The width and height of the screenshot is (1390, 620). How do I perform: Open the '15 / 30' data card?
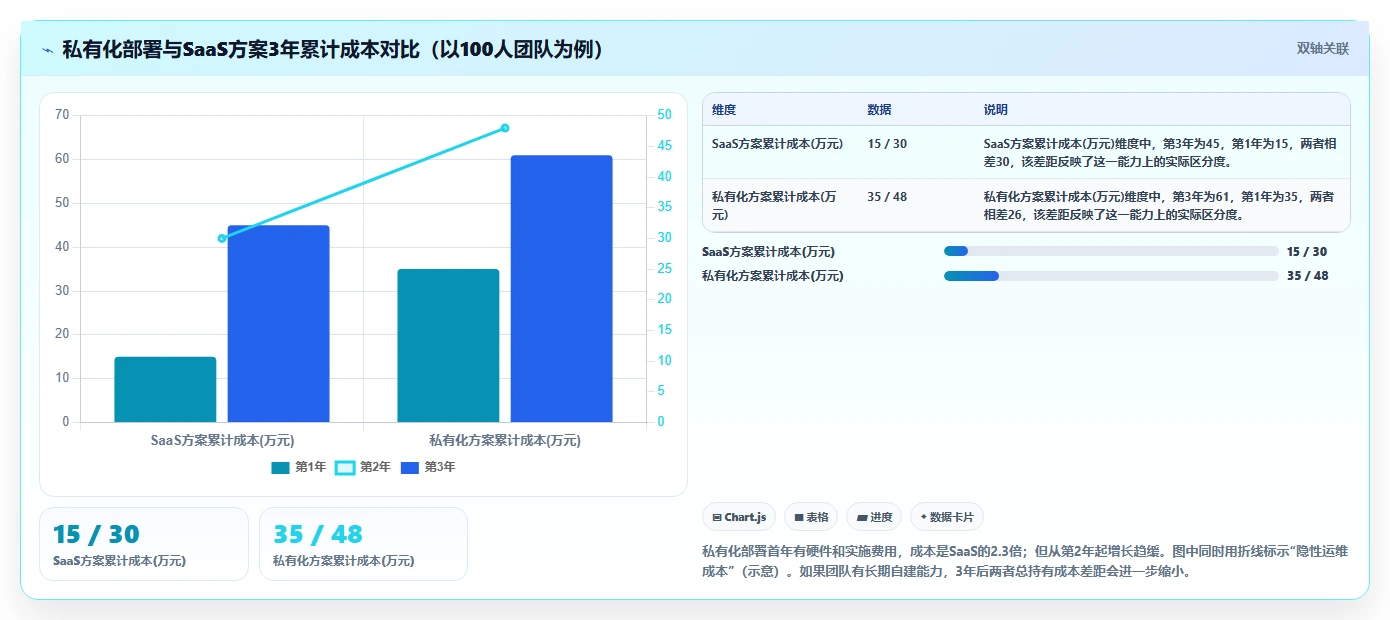click(x=144, y=544)
